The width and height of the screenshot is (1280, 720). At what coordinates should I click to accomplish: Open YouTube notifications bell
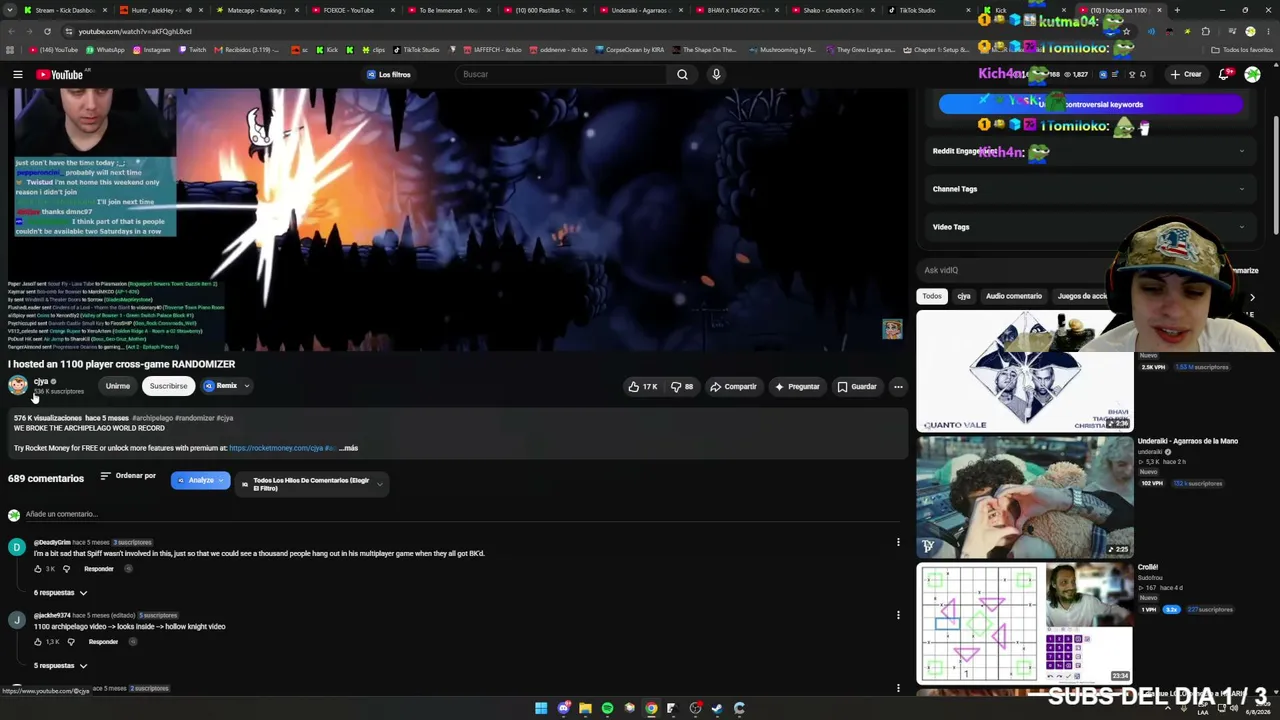1224,74
